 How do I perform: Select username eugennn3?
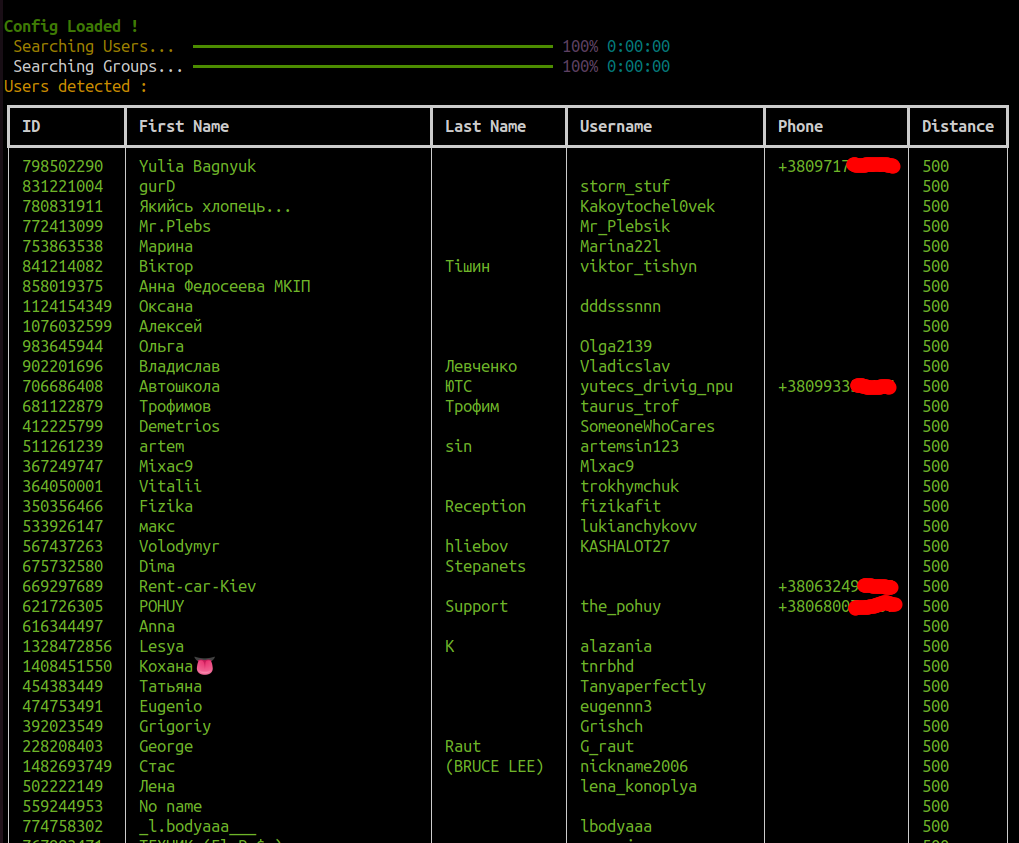(615, 708)
